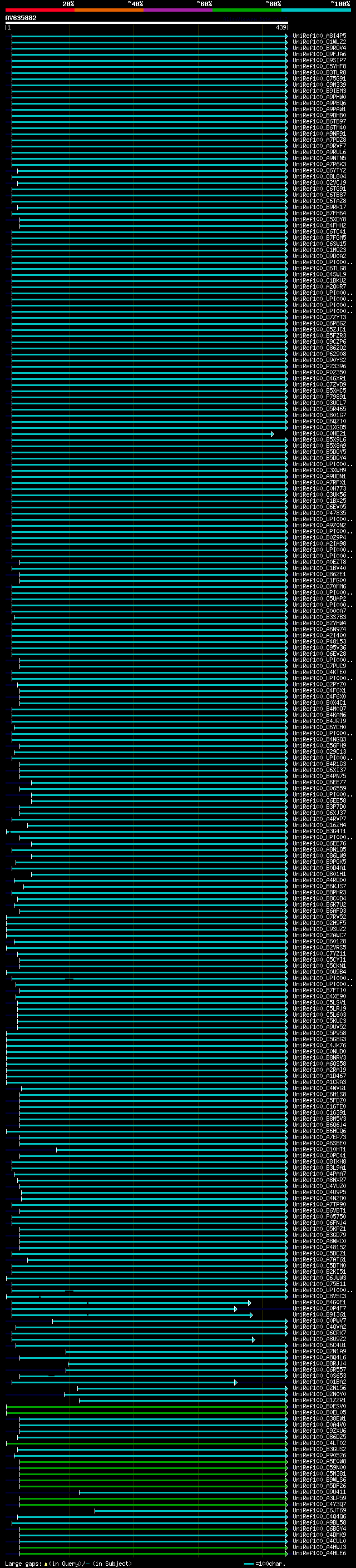
Task: Select the UniRef100_P62908 label
Action: [x=319, y=354]
